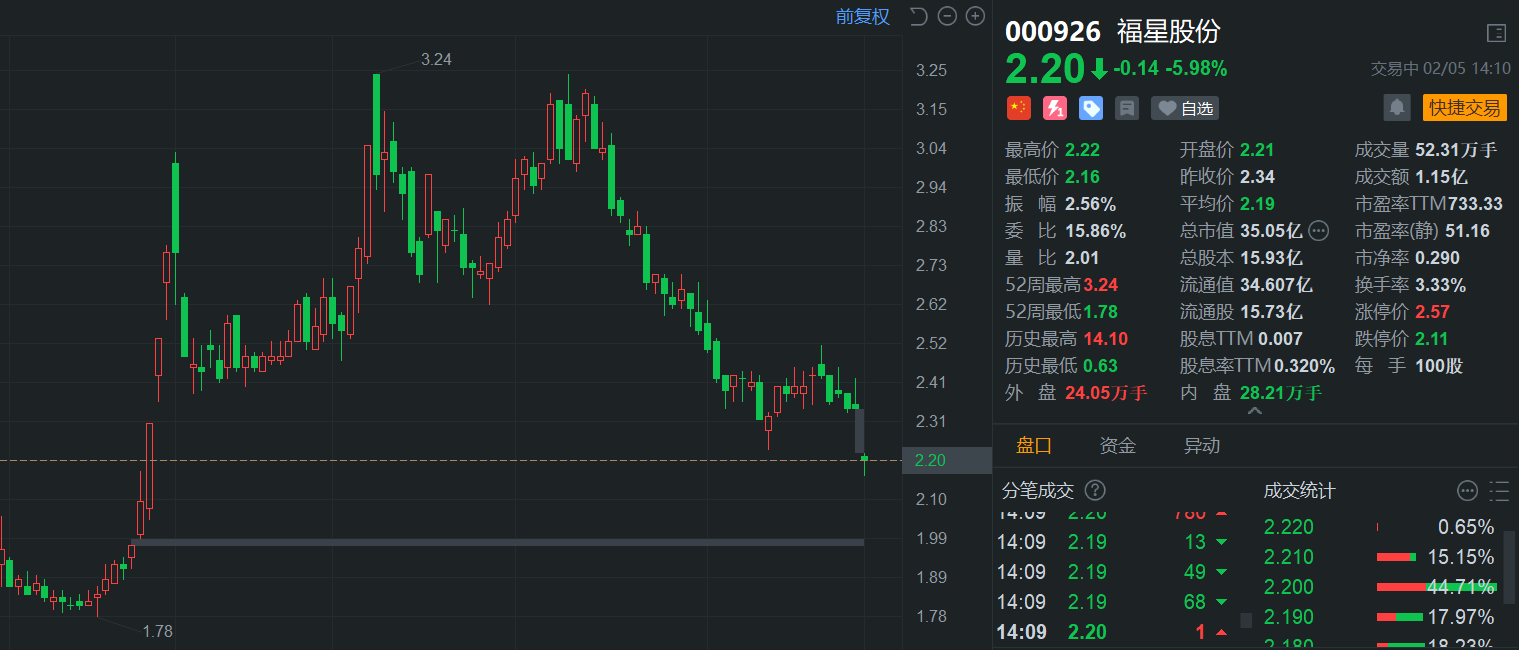Open more options in 成交统计 header

pos(1467,490)
